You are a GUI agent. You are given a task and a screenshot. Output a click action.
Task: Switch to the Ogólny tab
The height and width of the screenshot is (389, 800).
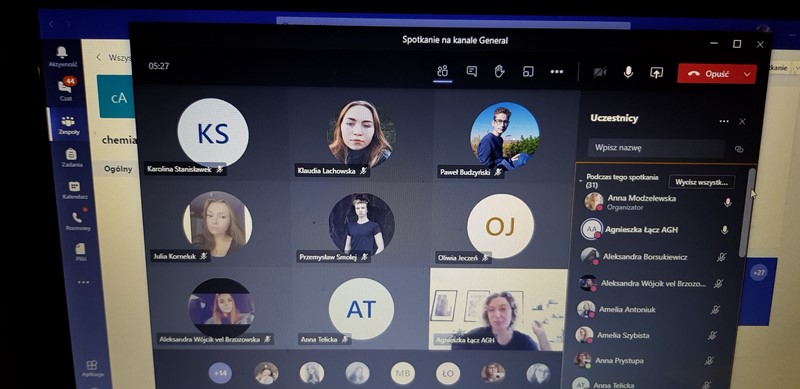click(x=118, y=169)
